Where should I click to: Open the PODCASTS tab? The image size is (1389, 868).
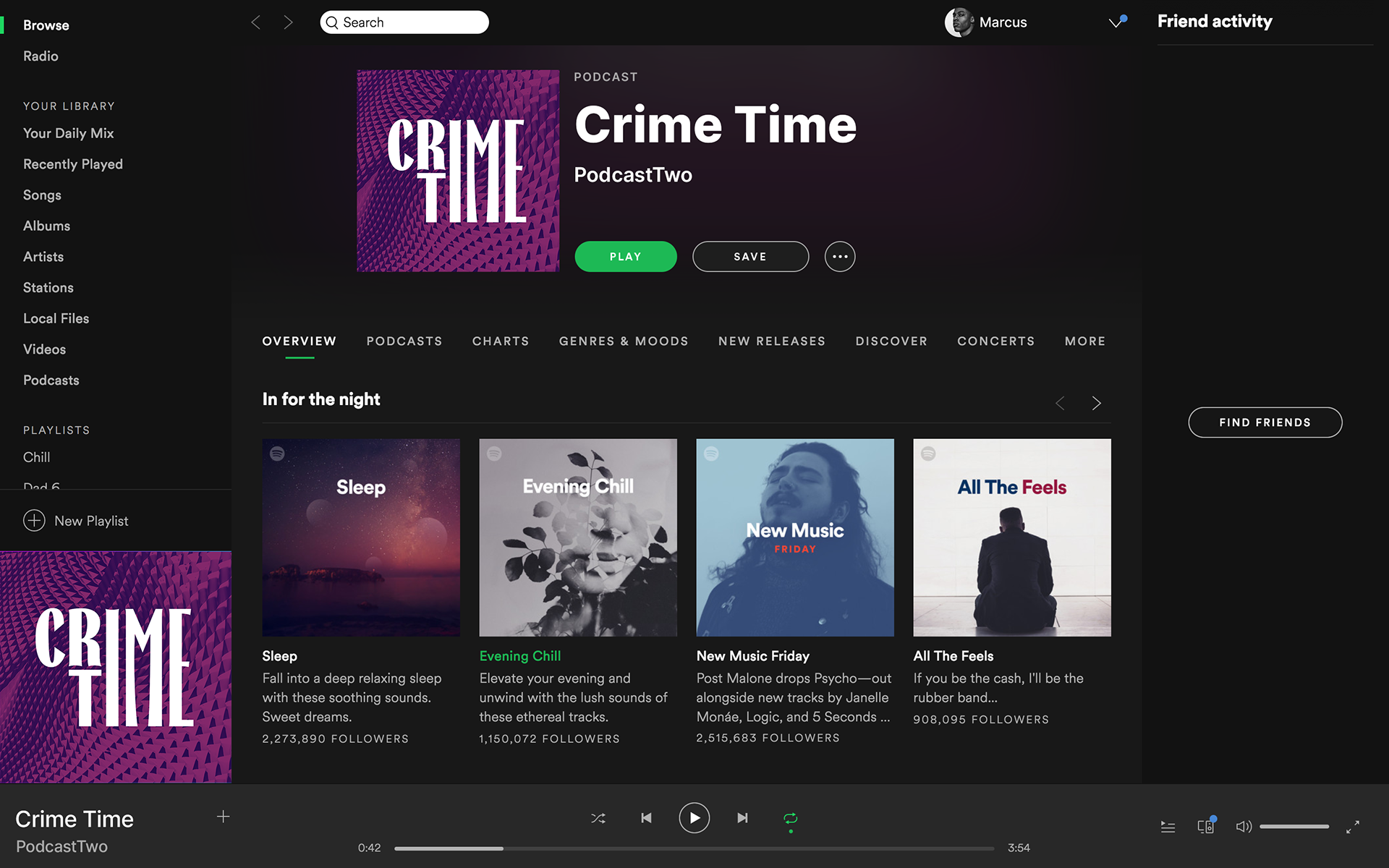(x=404, y=341)
